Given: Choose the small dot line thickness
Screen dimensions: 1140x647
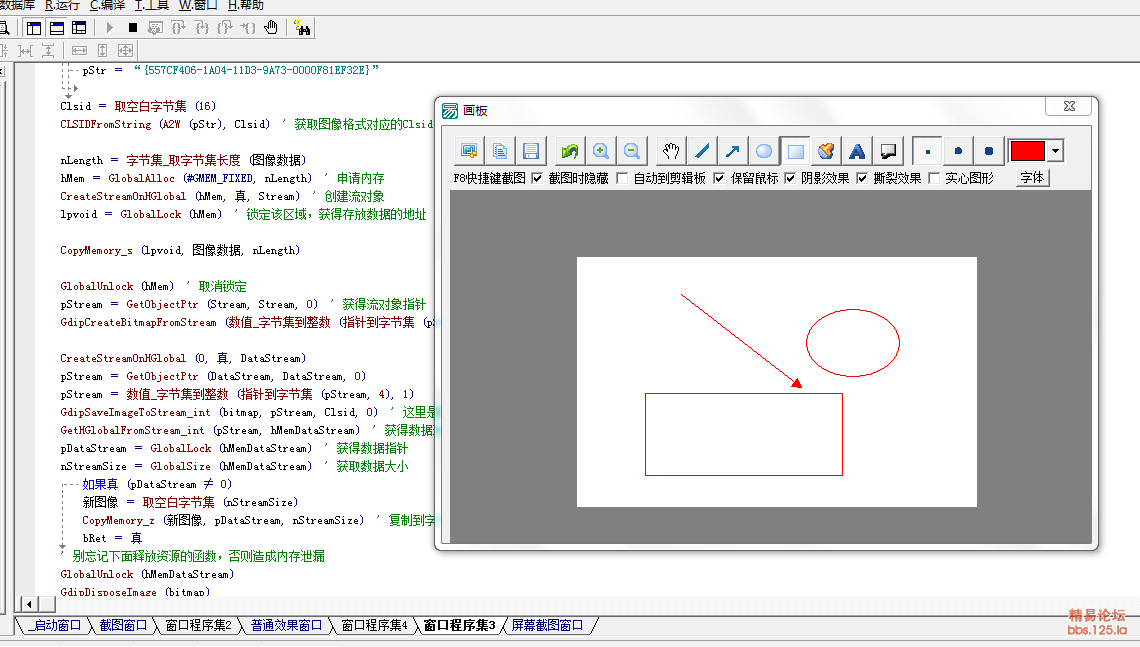Looking at the screenshot, I should pos(928,151).
